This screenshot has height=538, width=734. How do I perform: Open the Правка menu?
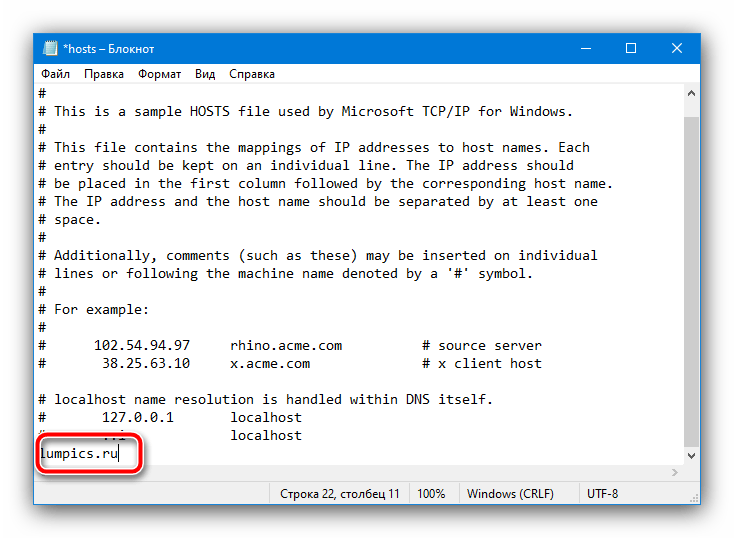click(x=104, y=74)
